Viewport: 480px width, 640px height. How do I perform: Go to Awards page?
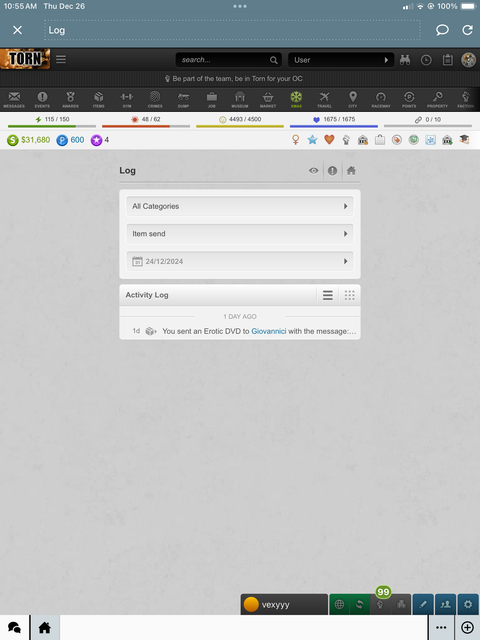[x=70, y=99]
